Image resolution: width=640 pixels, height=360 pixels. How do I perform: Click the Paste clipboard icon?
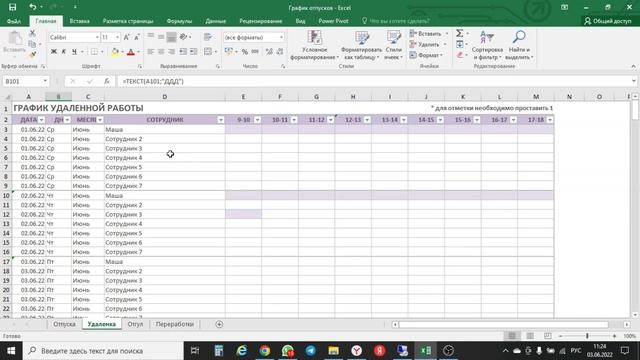[x=15, y=38]
